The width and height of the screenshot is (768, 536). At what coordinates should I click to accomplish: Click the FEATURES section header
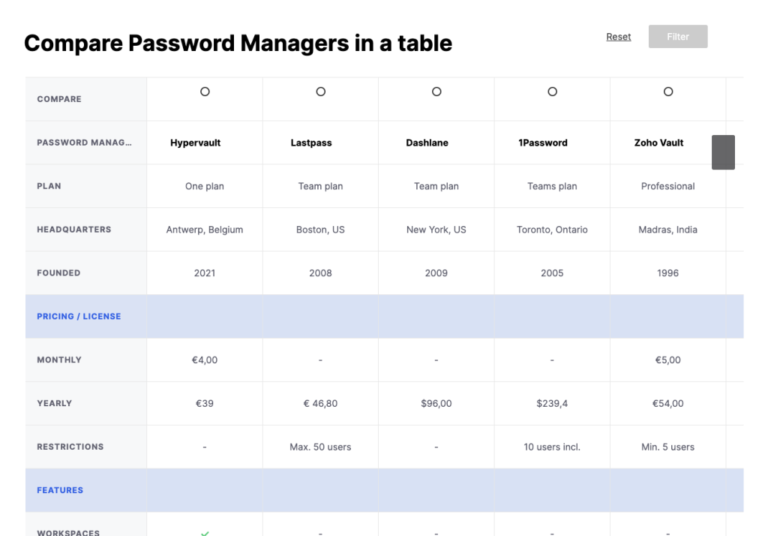tap(60, 490)
